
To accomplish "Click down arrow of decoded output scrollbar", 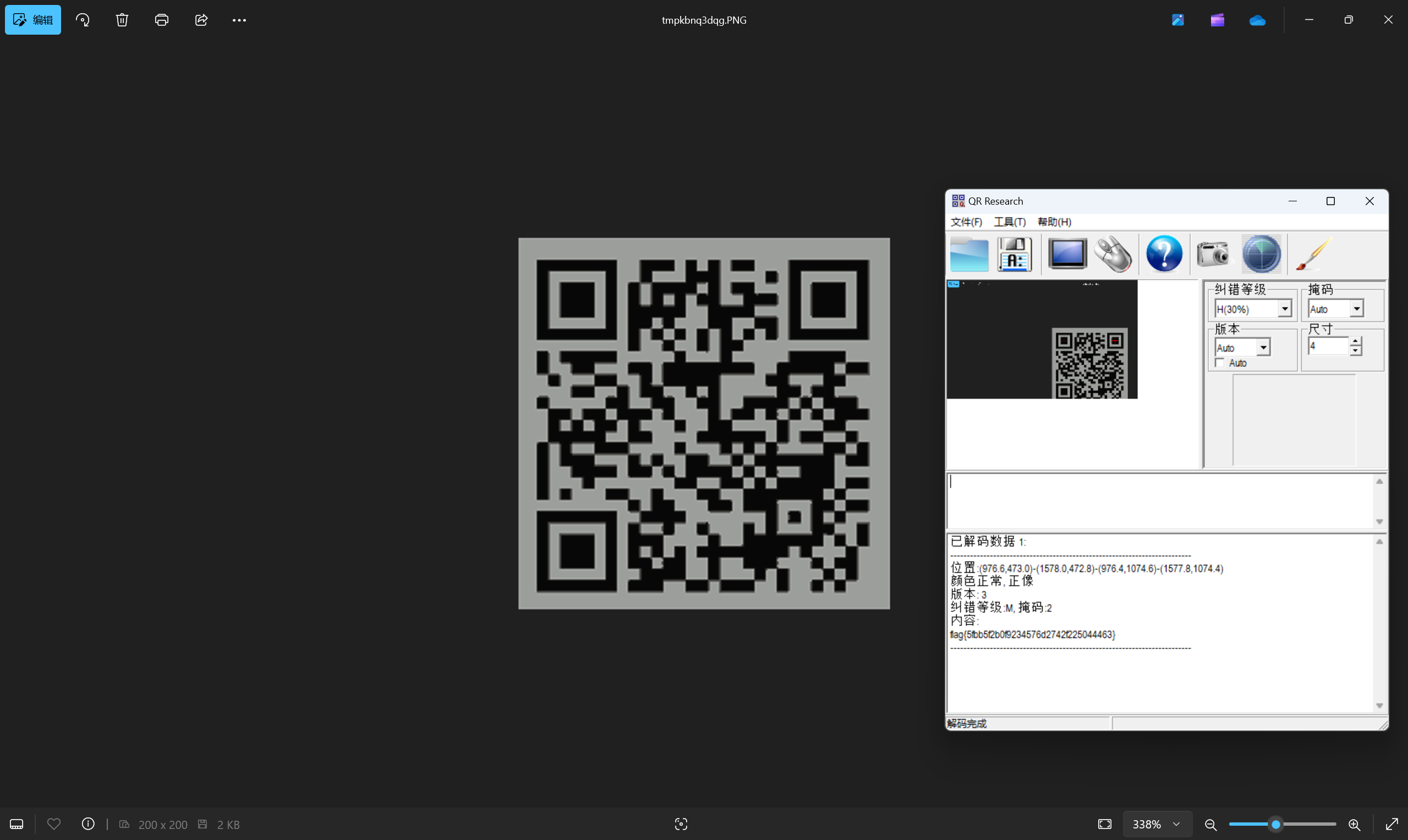I will (x=1380, y=706).
